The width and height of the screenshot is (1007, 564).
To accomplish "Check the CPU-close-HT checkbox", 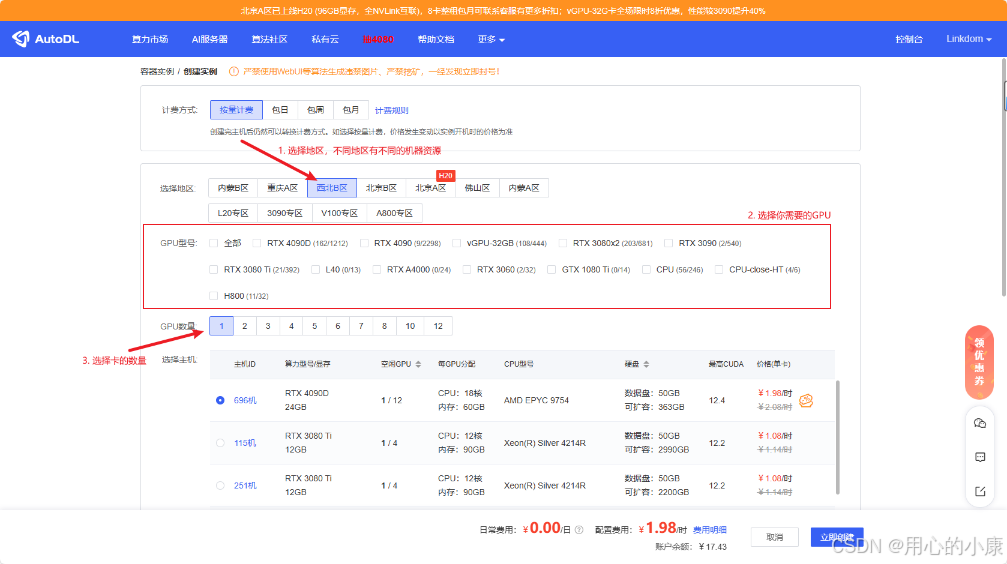I will 719,270.
